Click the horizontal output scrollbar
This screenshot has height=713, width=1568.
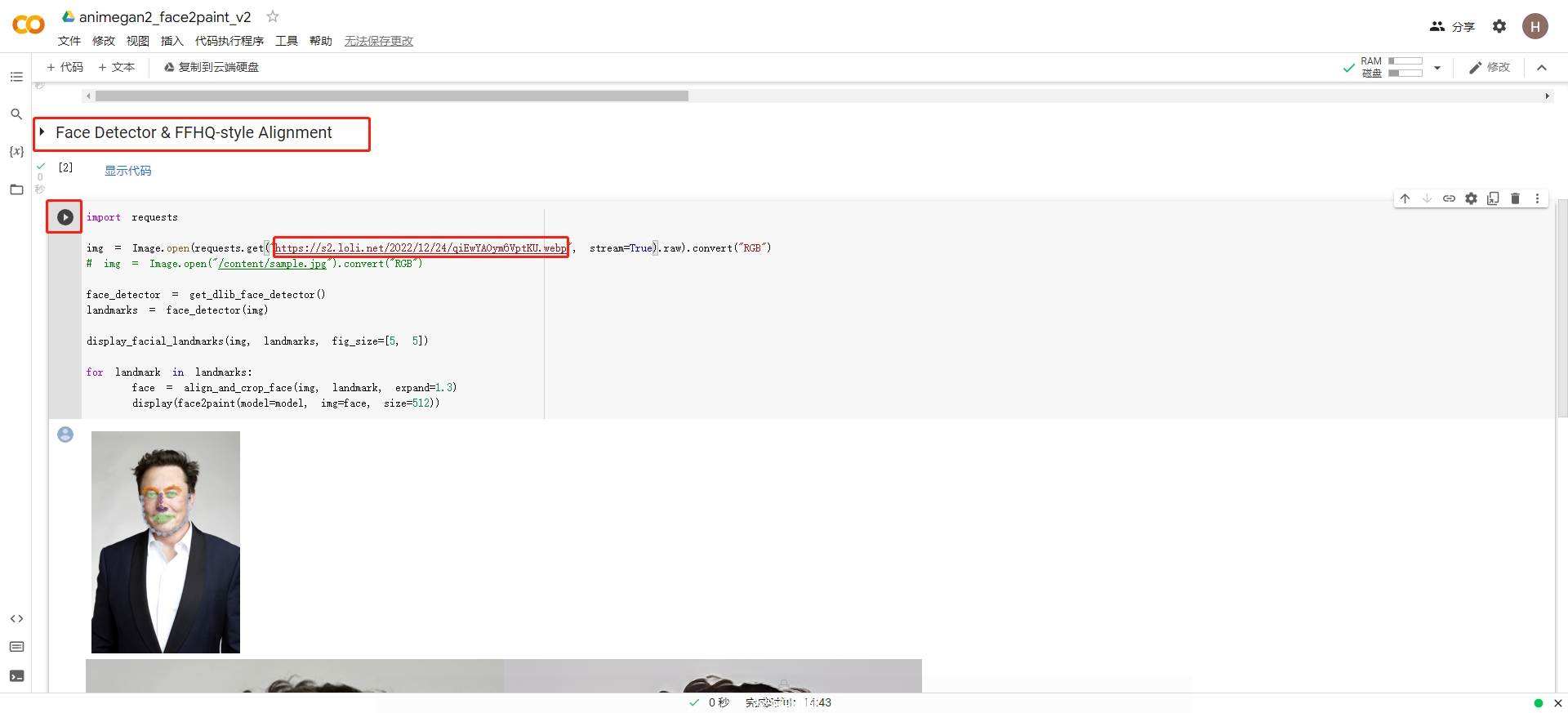(x=392, y=96)
